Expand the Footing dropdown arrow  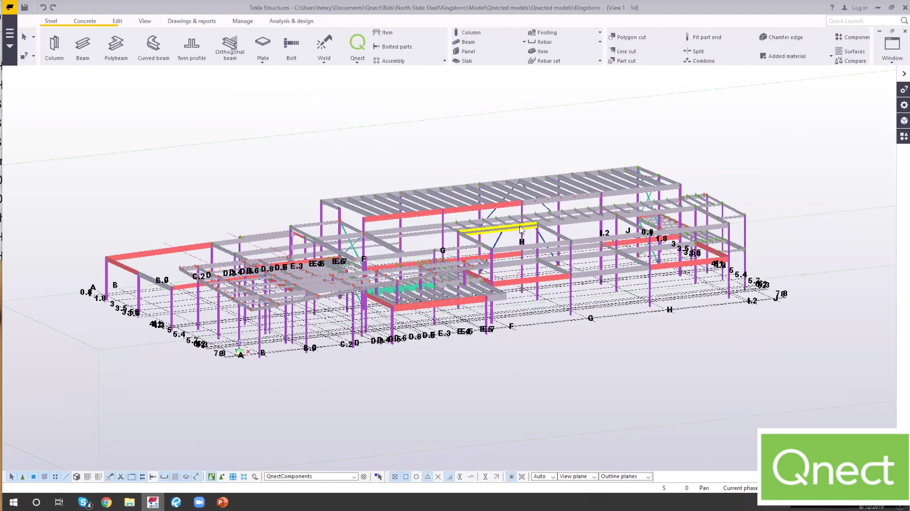pos(600,33)
